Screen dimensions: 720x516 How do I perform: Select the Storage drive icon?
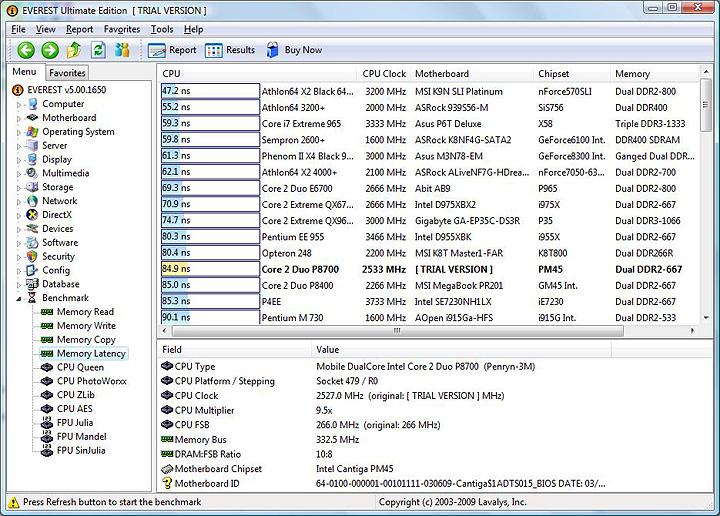(x=32, y=187)
